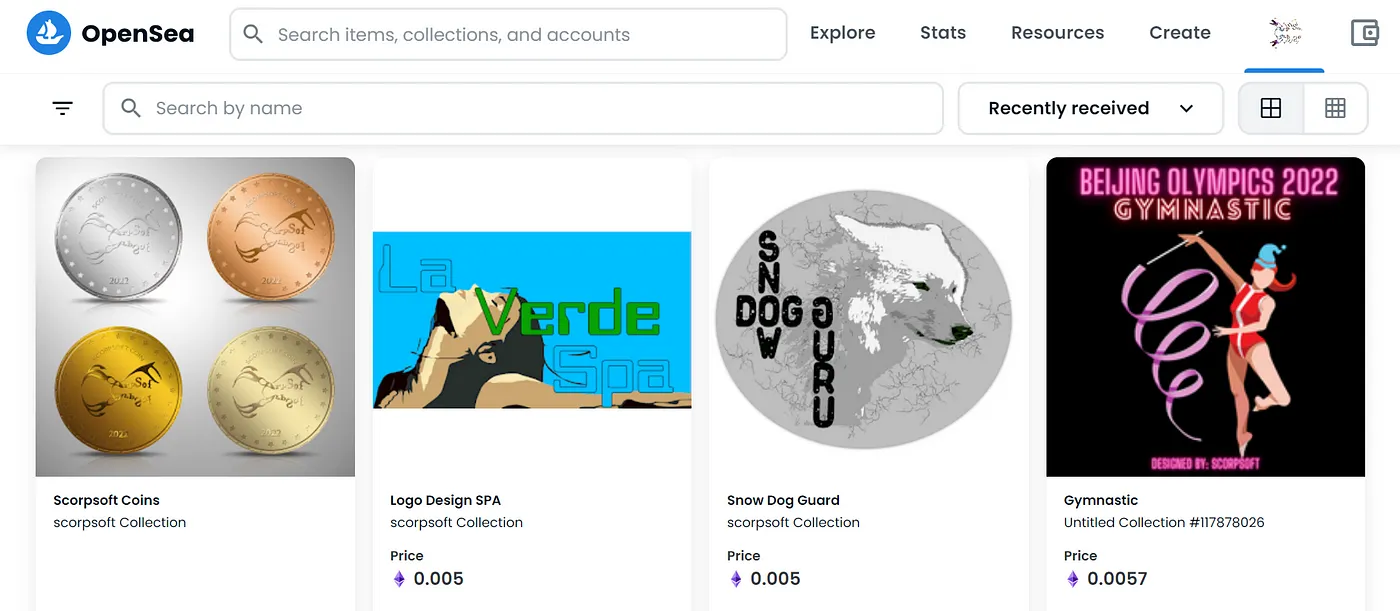Switch to large grid view
The height and width of the screenshot is (611, 1400).
point(1271,108)
